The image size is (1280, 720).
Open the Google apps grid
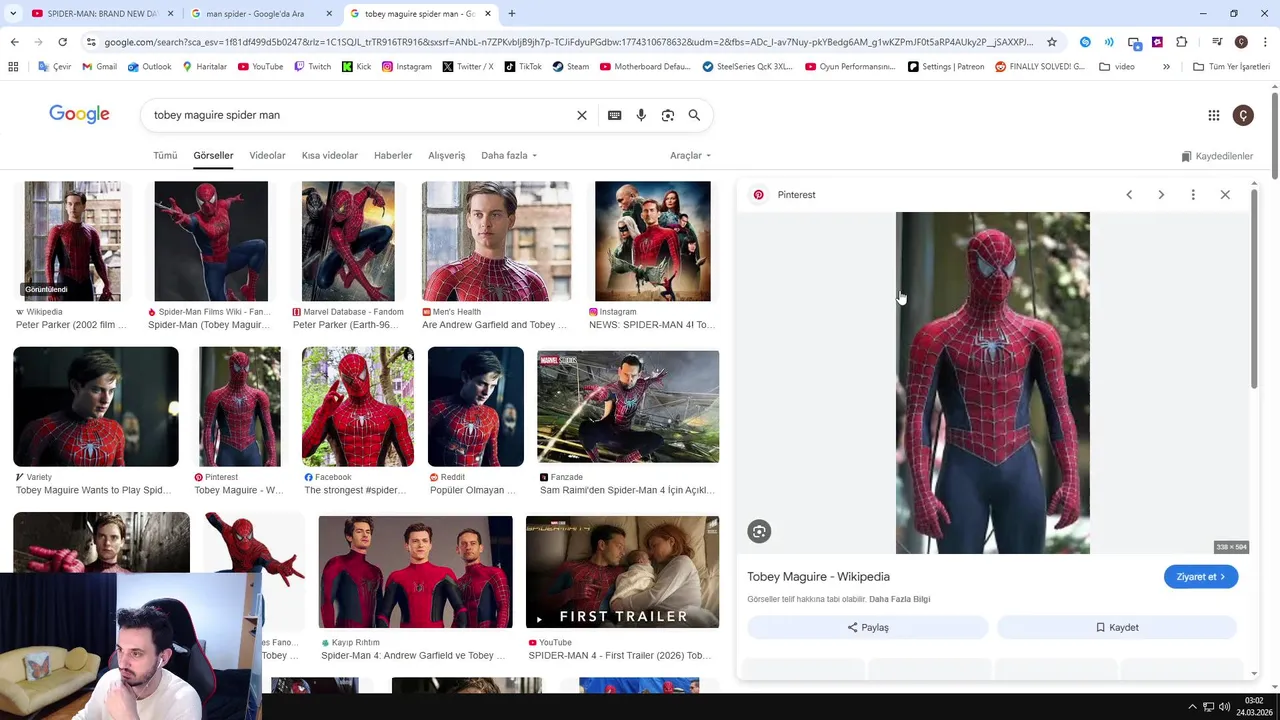coord(1214,115)
